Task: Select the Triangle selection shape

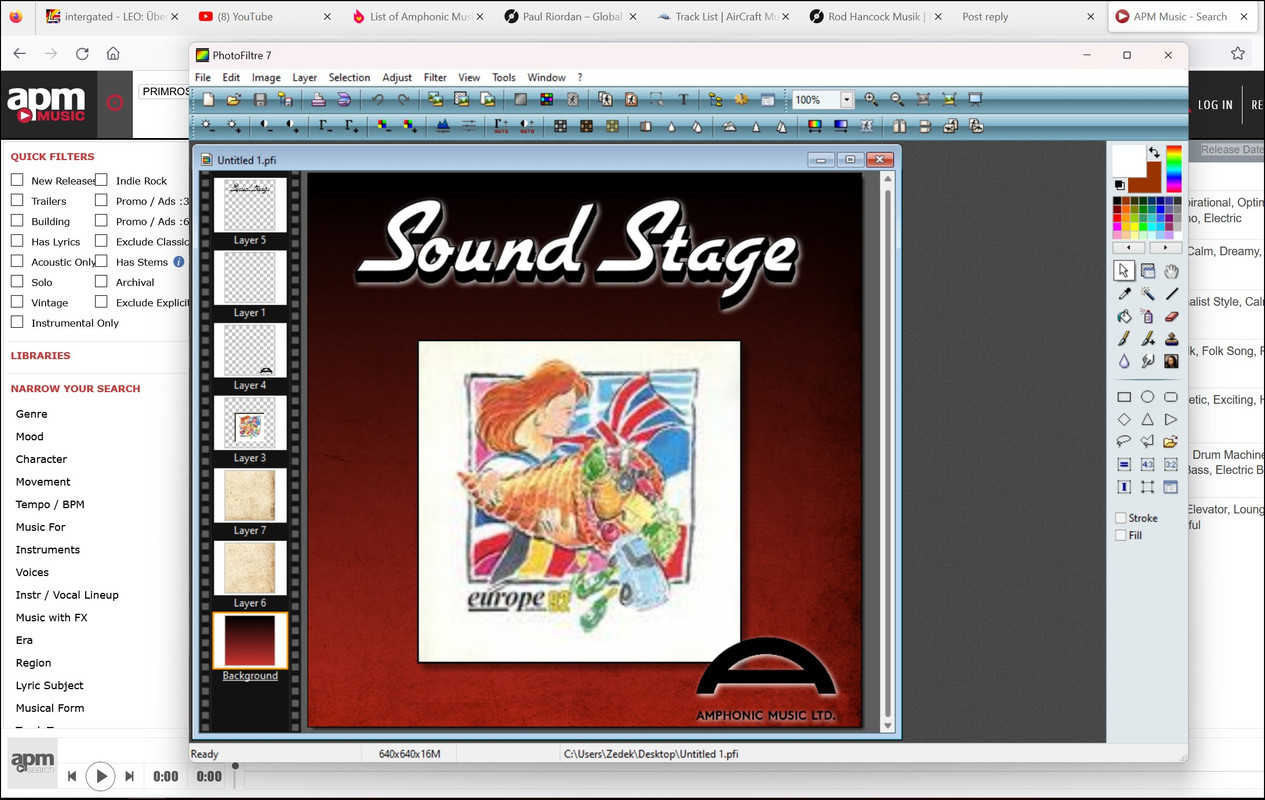Action: 1148,419
